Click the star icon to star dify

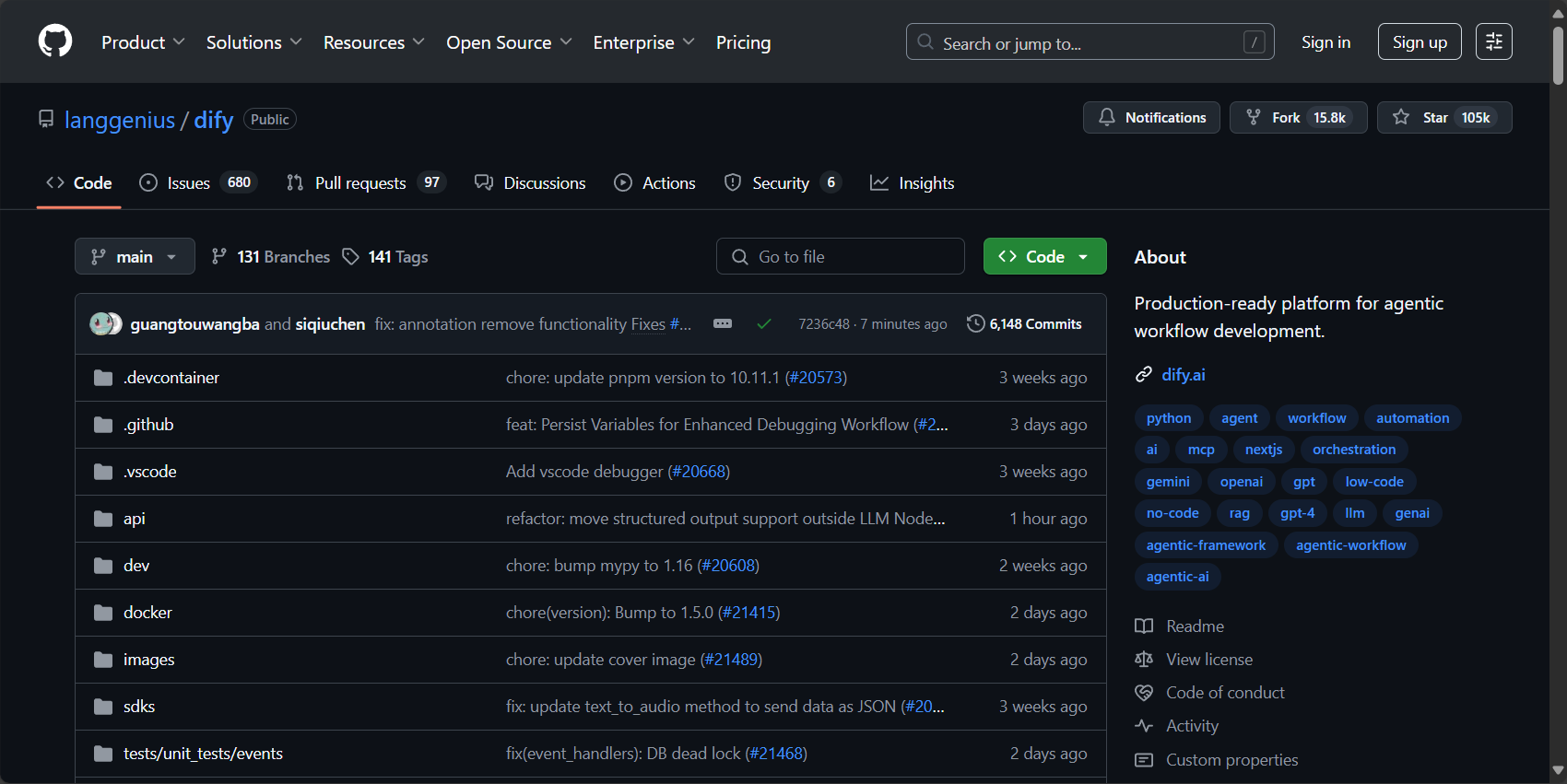1401,117
